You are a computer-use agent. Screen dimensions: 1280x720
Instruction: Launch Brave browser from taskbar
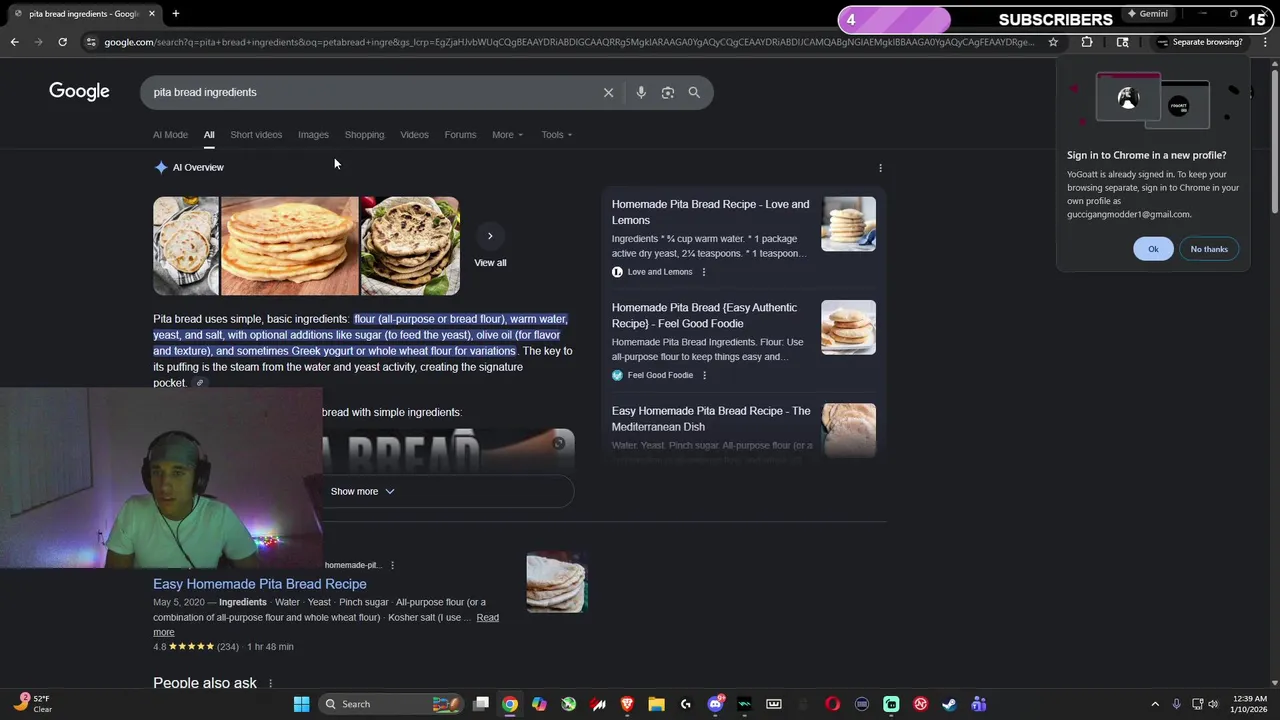627,704
